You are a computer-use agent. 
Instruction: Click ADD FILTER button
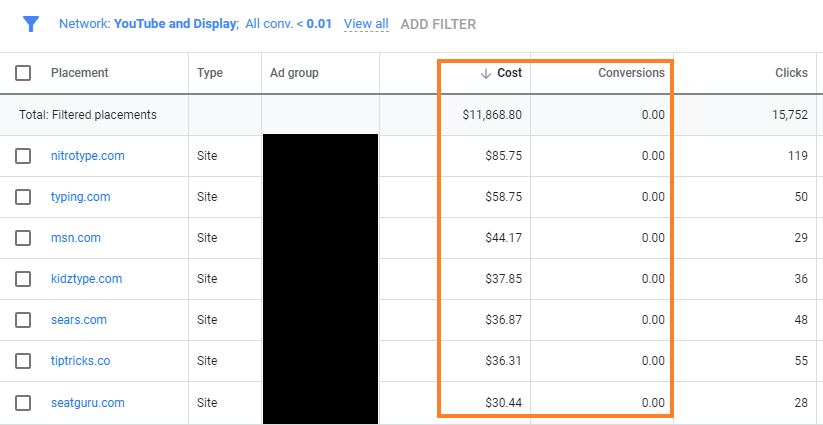pos(438,24)
